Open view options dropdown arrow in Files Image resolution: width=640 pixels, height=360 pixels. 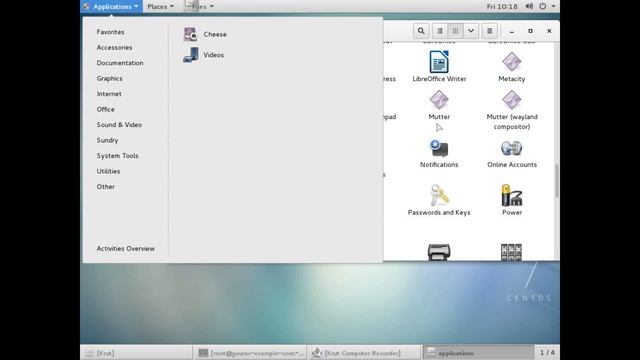click(x=471, y=31)
